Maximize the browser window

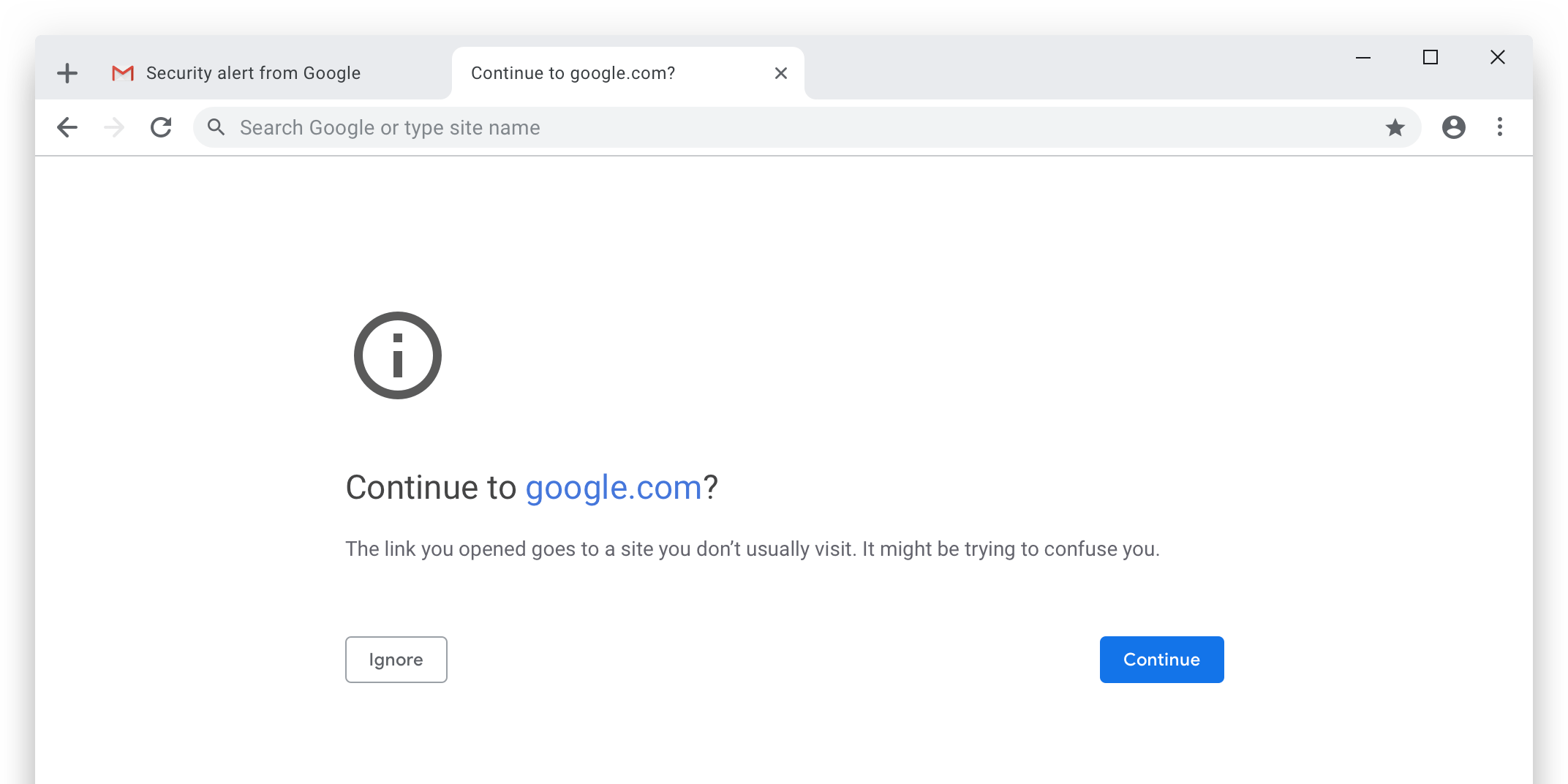click(x=1431, y=57)
